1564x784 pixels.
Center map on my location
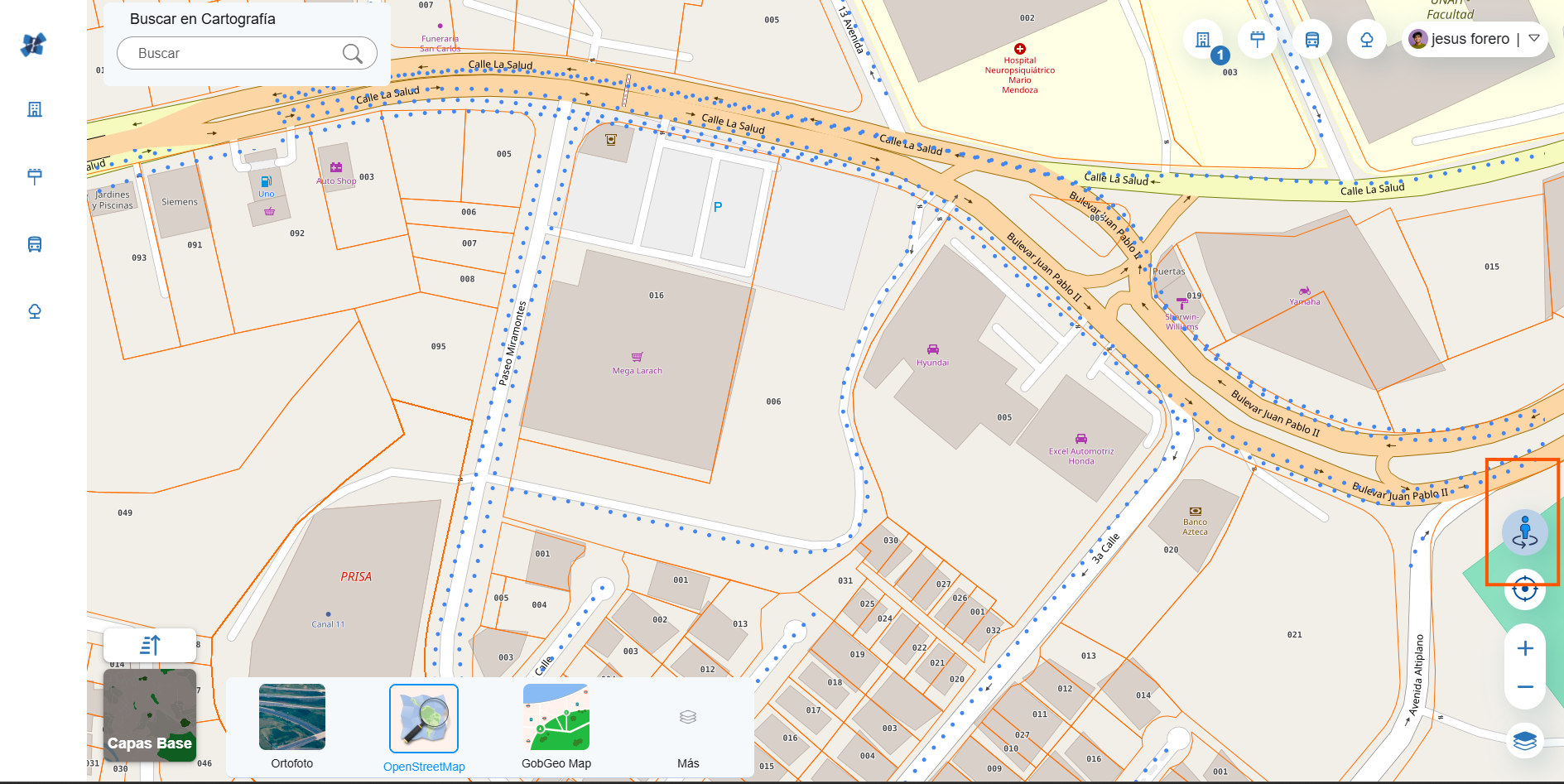(x=1524, y=589)
